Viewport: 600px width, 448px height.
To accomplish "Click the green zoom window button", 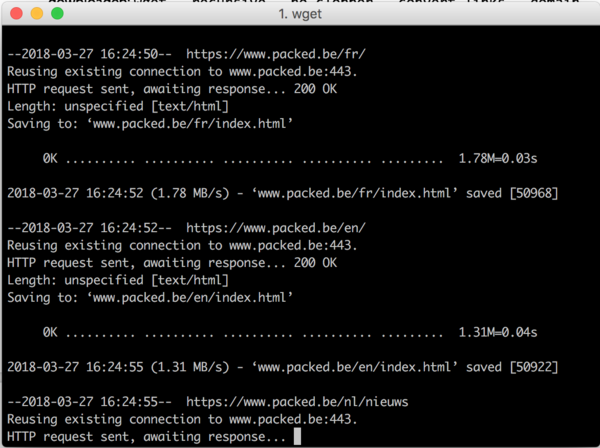I will (57, 14).
